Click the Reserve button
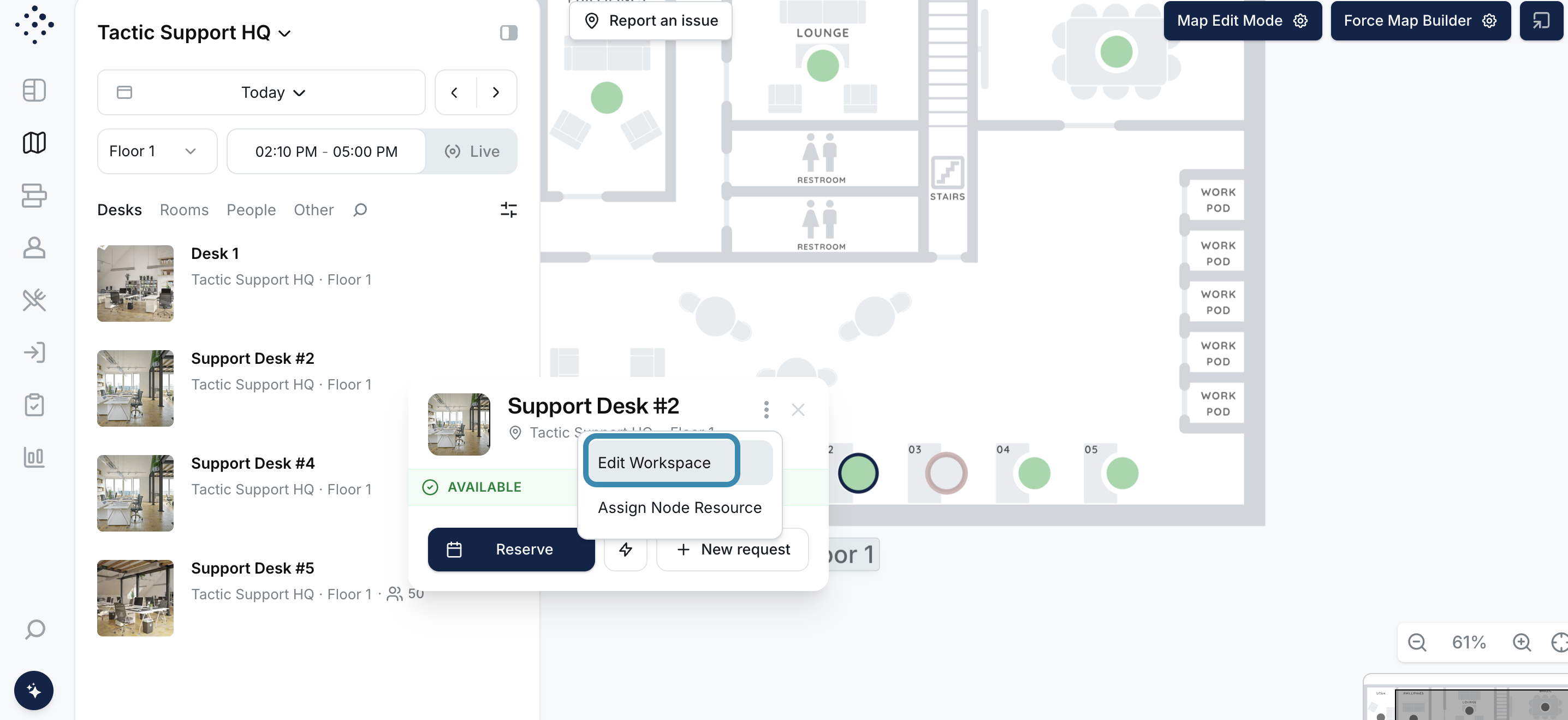This screenshot has width=1568, height=720. pos(512,550)
